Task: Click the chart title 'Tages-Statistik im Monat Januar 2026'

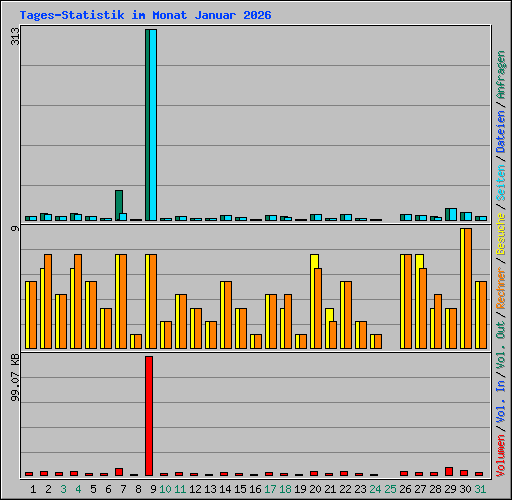Action: [x=145, y=15]
